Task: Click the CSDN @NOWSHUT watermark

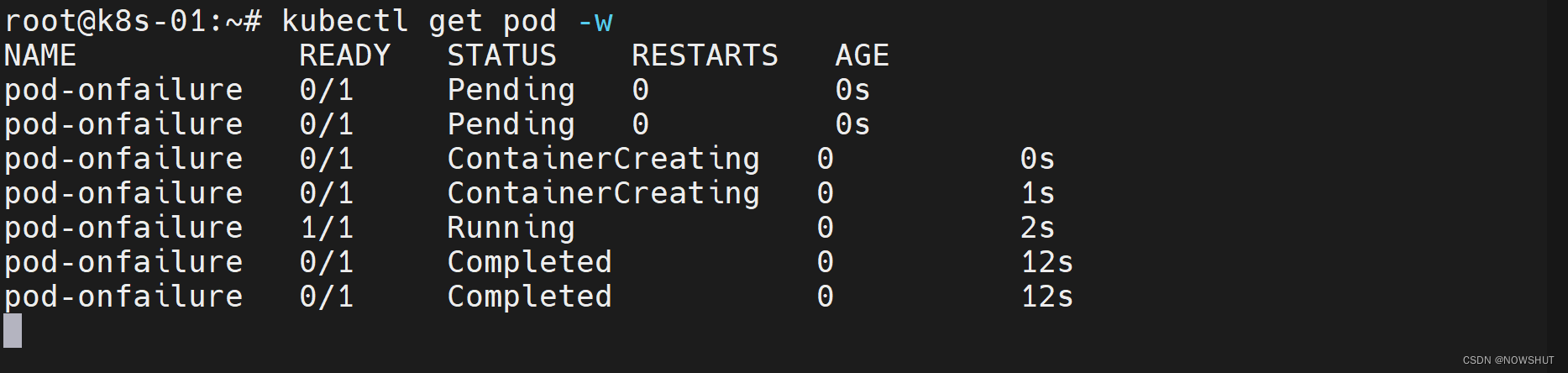Action: (1508, 360)
